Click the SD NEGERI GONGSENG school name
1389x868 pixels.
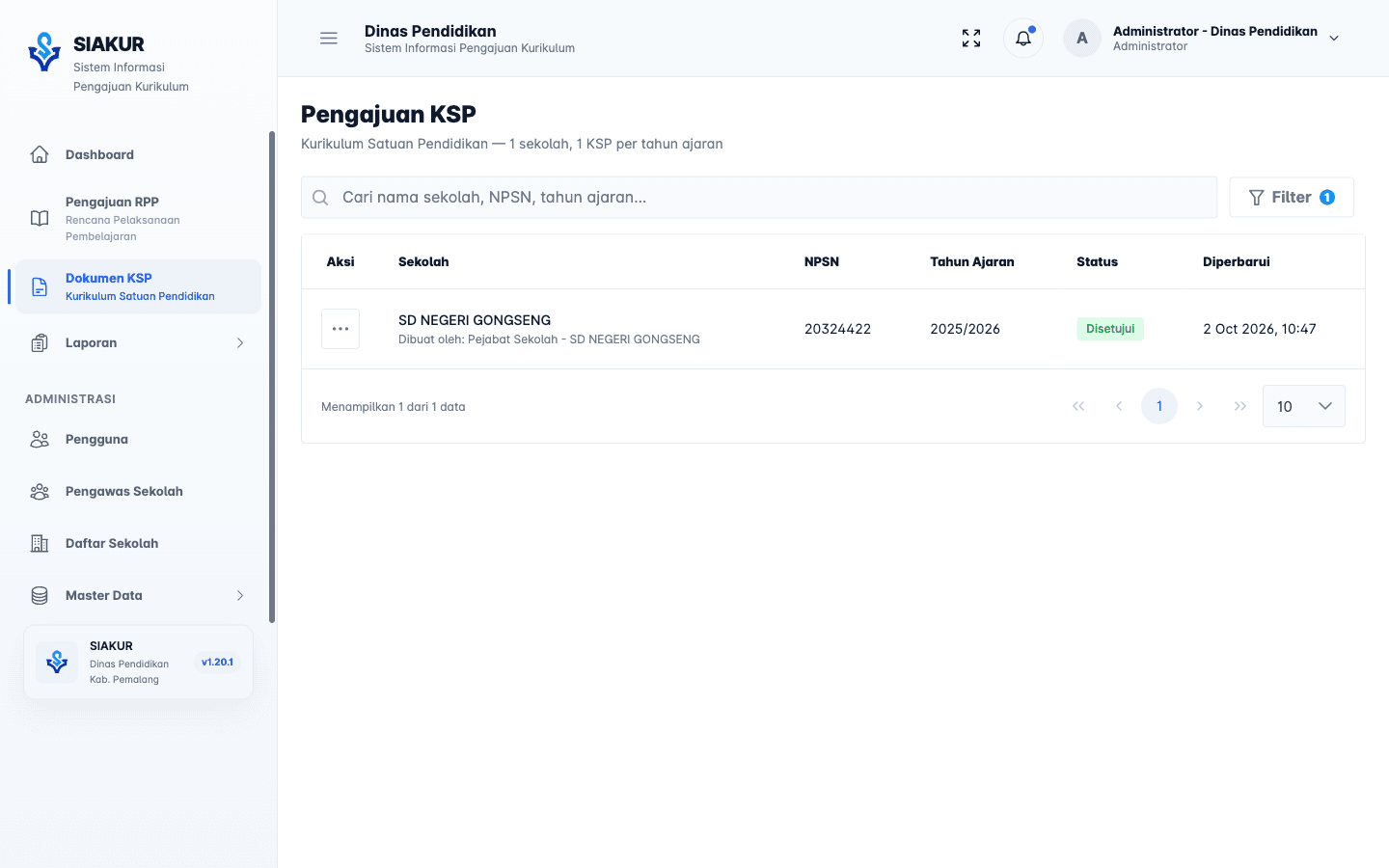coord(475,320)
